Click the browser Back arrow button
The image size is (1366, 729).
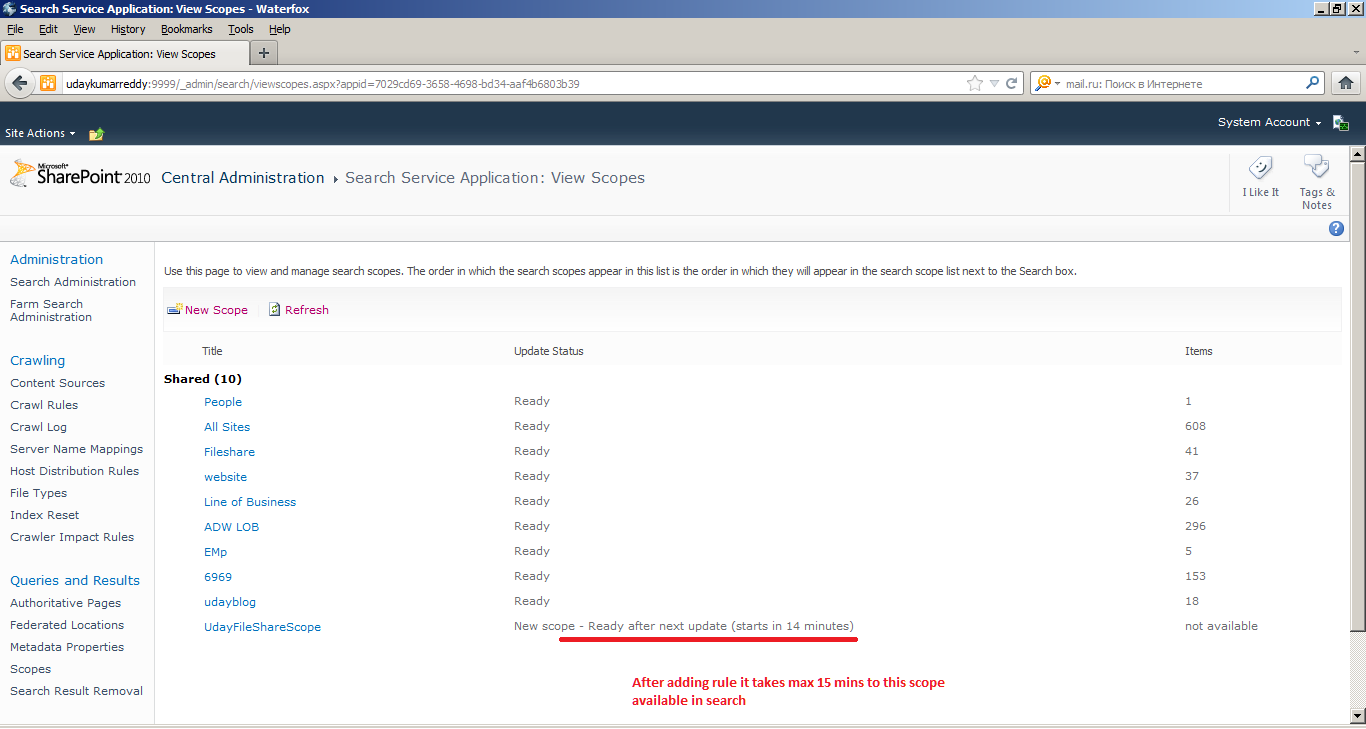[x=19, y=84]
